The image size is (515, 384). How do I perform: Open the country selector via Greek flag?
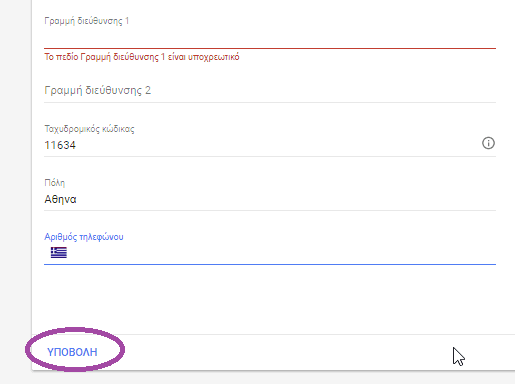pos(59,252)
